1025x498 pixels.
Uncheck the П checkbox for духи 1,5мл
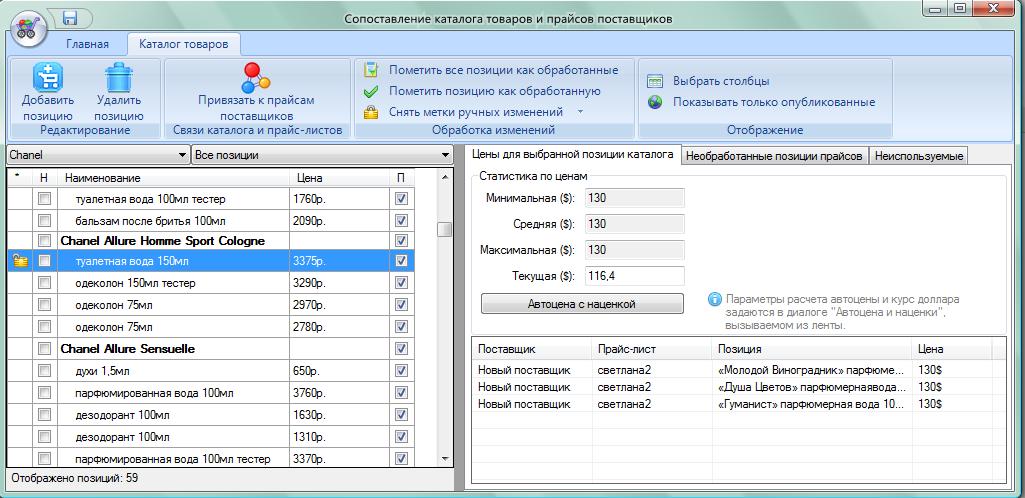(x=401, y=371)
